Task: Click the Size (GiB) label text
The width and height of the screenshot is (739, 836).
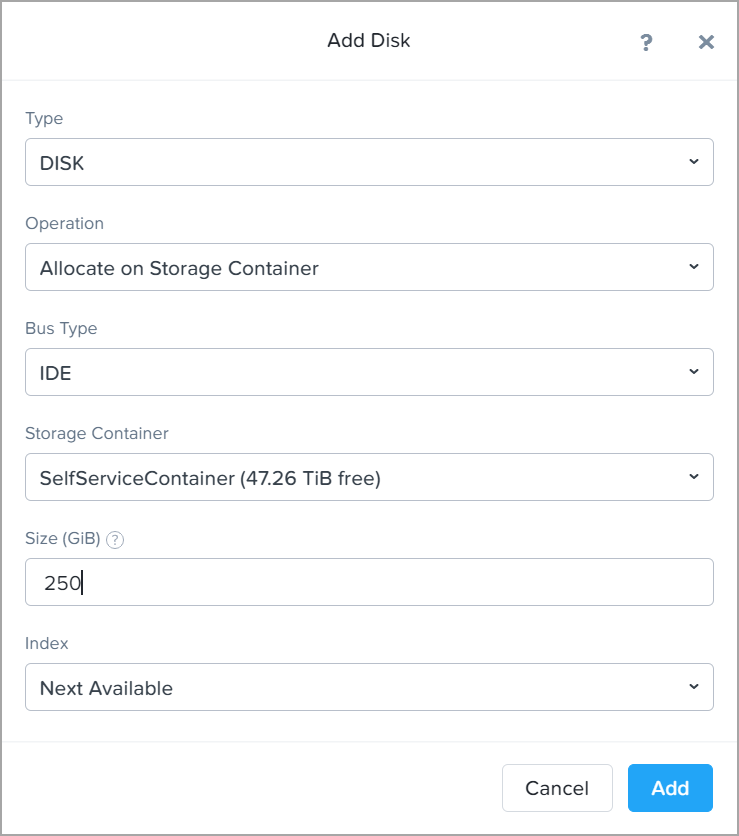Action: 63,538
